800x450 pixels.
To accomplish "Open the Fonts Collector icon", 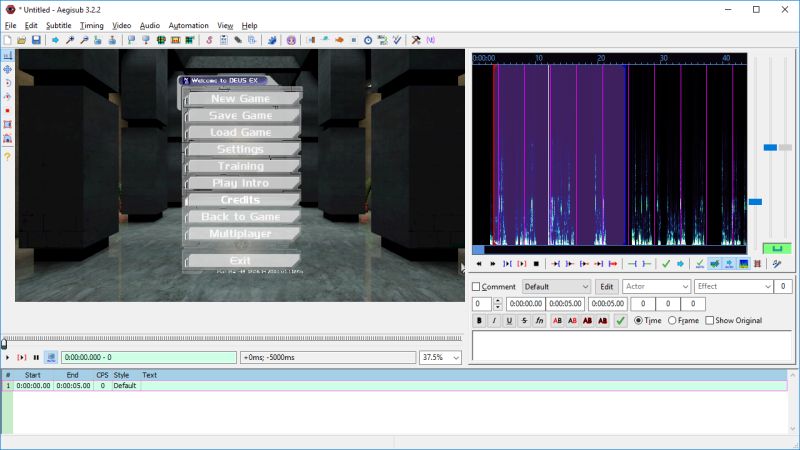I will click(252, 40).
